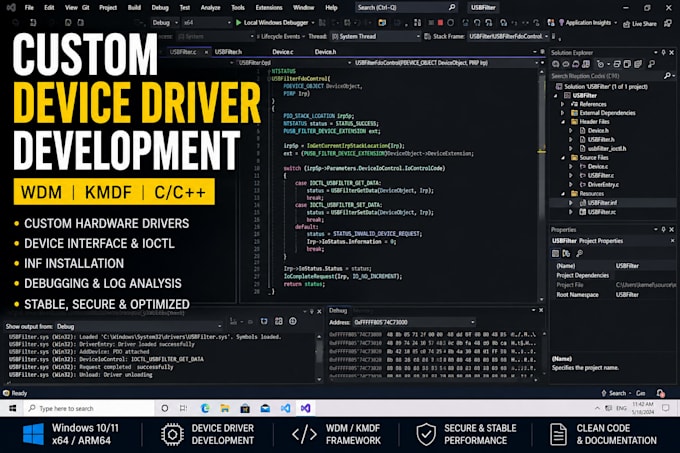Viewport: 680px width, 453px height.
Task: Close the USBFilter.c tab
Action: [206, 52]
